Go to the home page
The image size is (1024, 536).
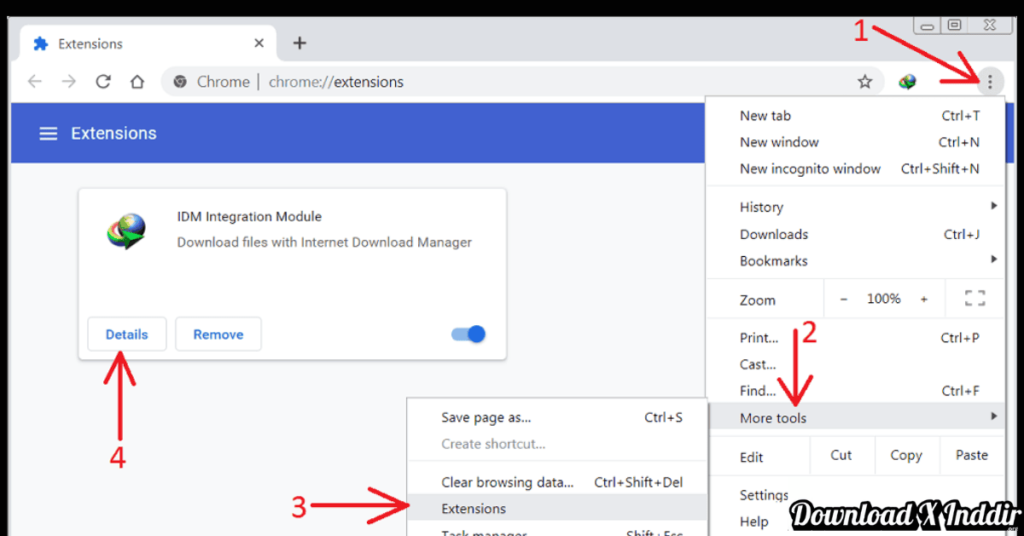coord(137,82)
